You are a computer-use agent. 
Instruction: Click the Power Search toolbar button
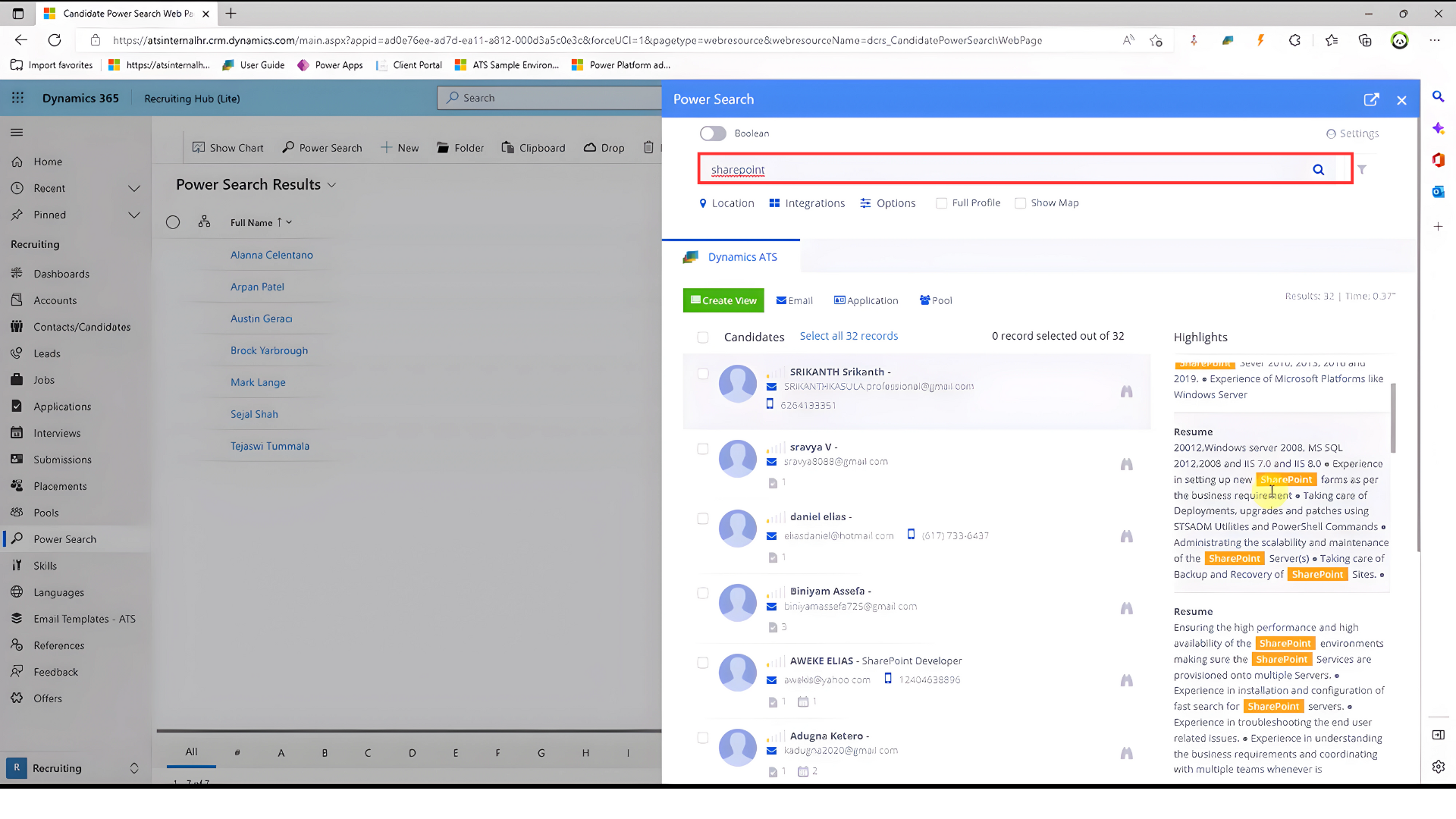322,148
